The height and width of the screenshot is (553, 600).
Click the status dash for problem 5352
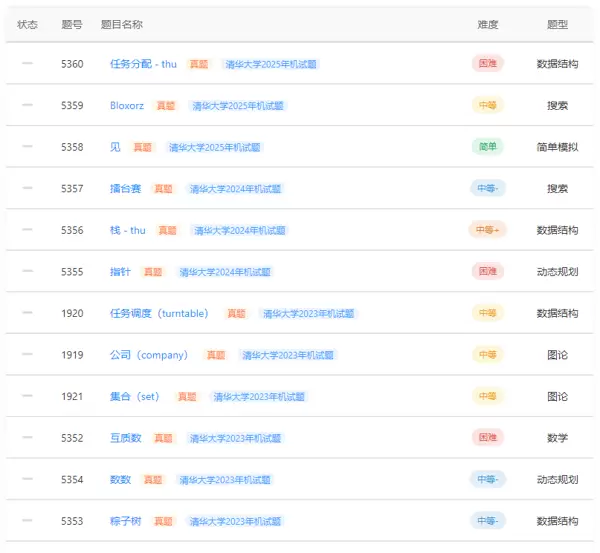[x=27, y=438]
